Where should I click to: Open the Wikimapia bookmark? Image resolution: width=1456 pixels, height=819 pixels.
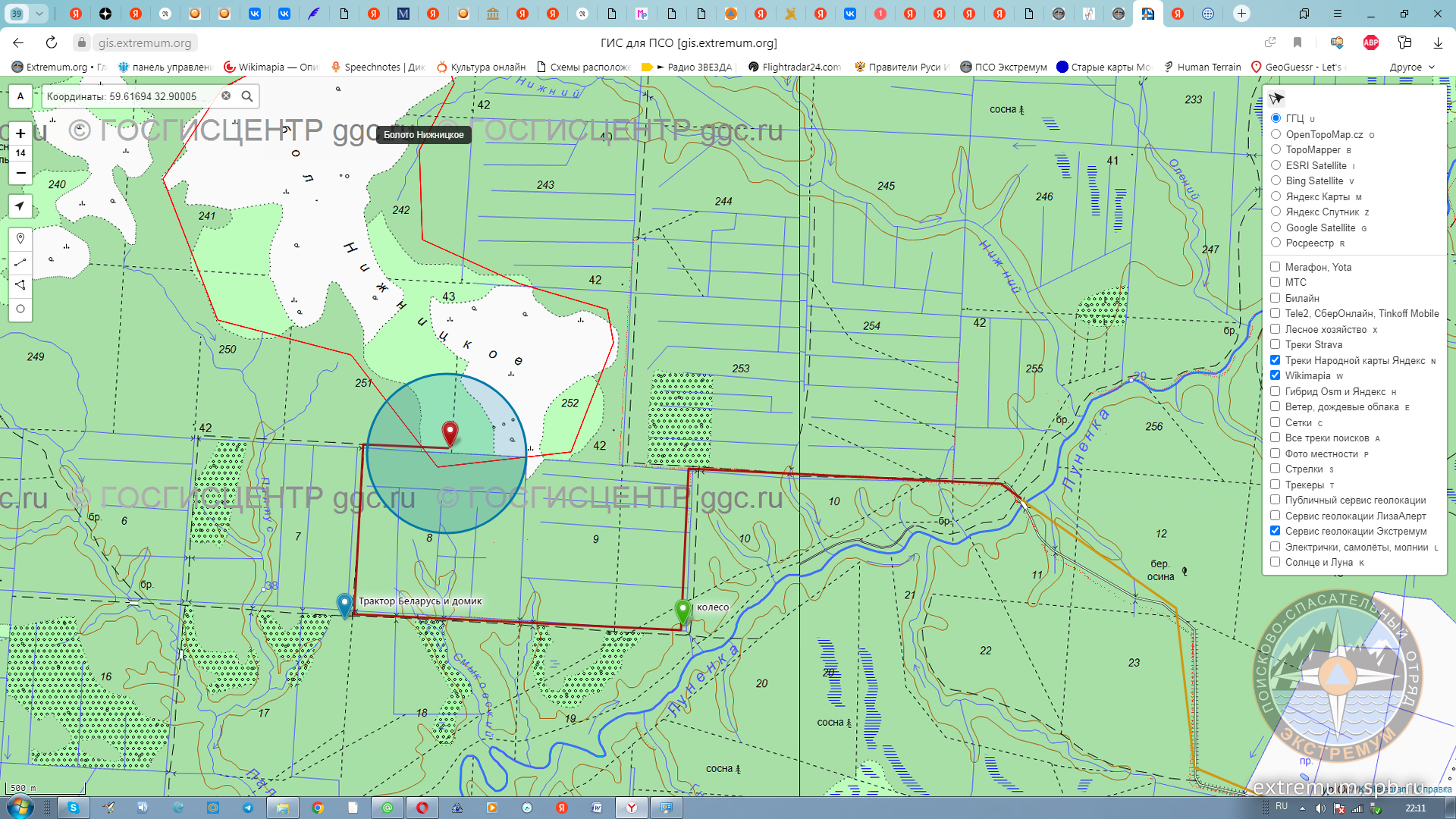click(271, 67)
